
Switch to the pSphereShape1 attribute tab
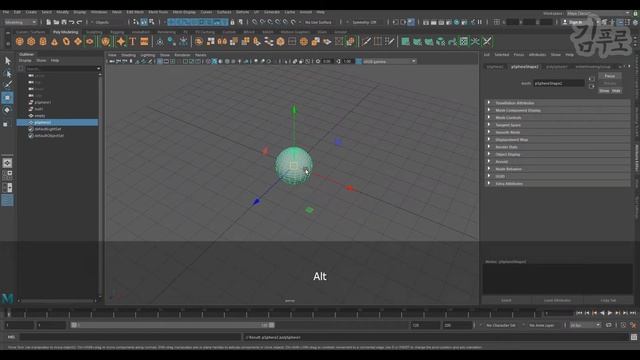[524, 67]
